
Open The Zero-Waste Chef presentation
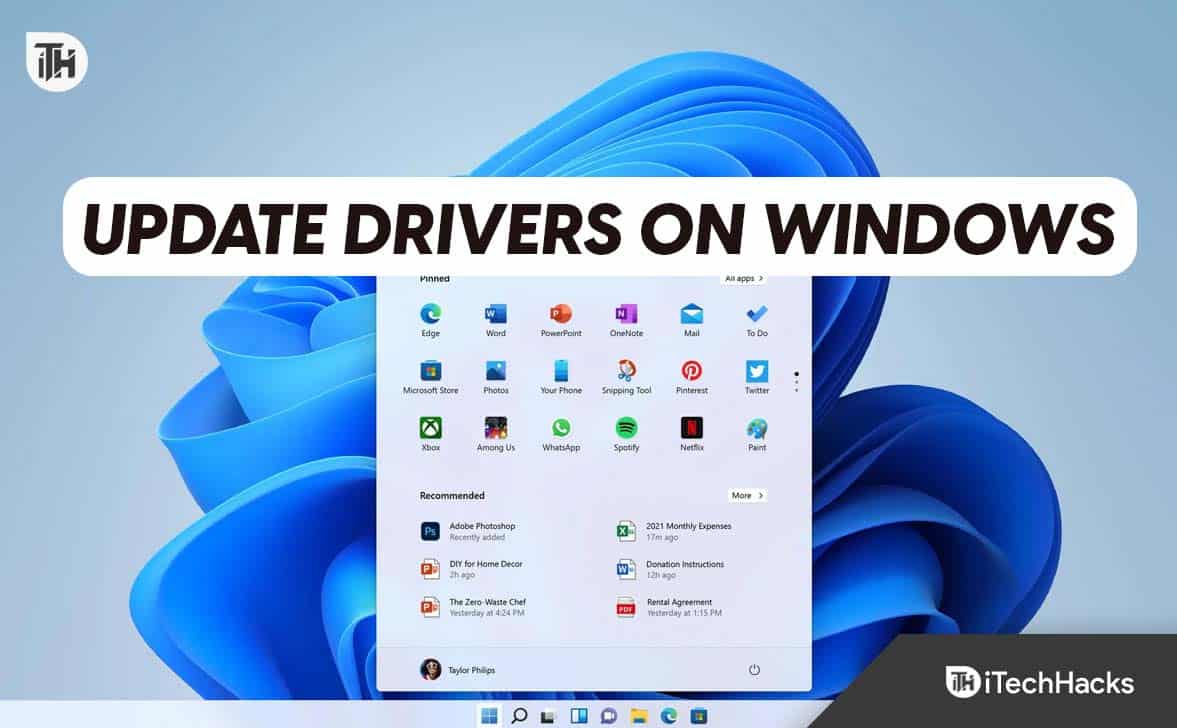coord(473,607)
